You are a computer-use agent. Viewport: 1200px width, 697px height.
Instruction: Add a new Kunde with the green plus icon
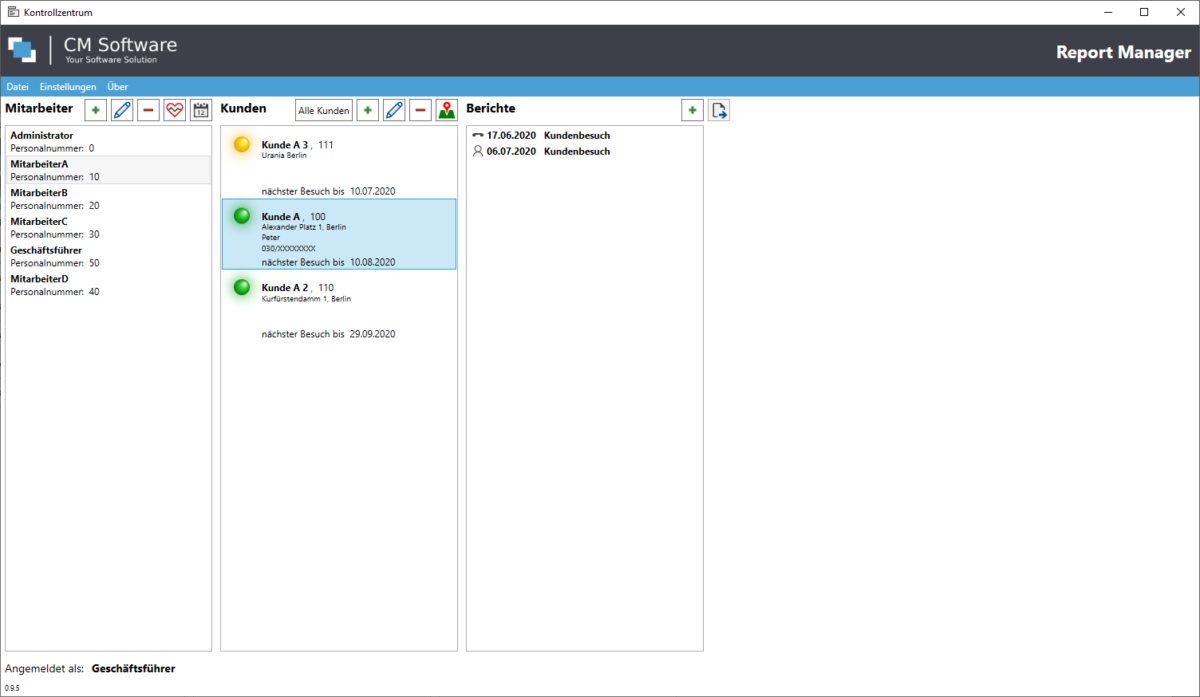pyautogui.click(x=367, y=109)
